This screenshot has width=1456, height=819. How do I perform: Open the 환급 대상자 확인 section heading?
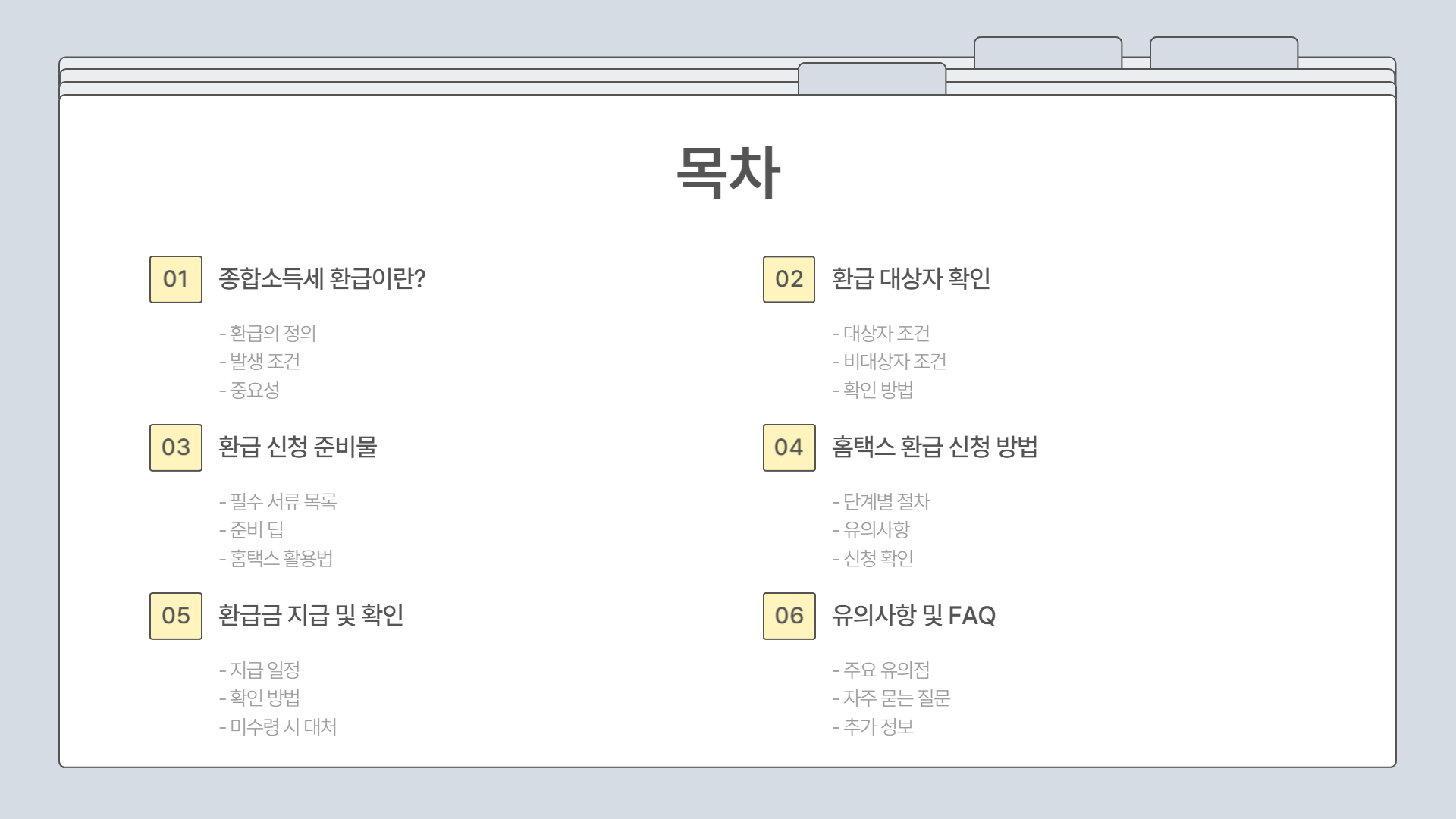coord(911,279)
